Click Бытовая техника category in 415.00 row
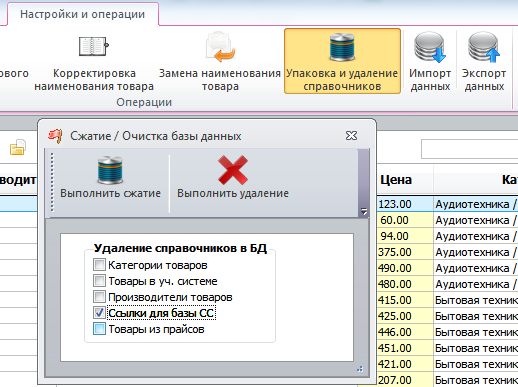This screenshot has width=518, height=387. [476, 300]
